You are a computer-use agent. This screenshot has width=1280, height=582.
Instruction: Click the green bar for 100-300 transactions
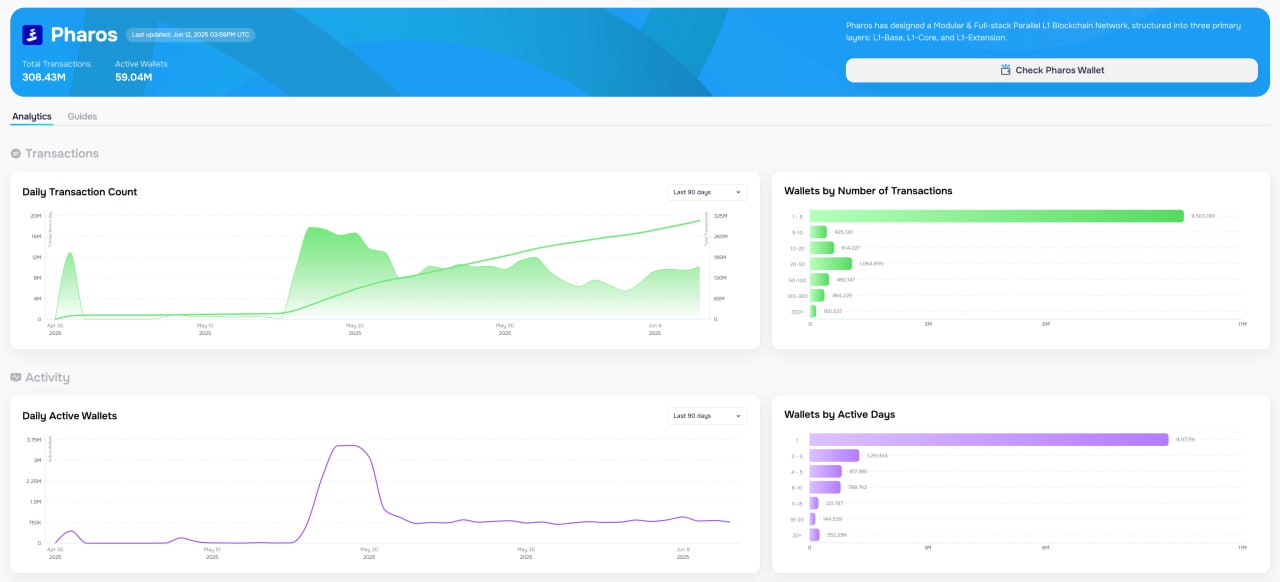pos(817,296)
